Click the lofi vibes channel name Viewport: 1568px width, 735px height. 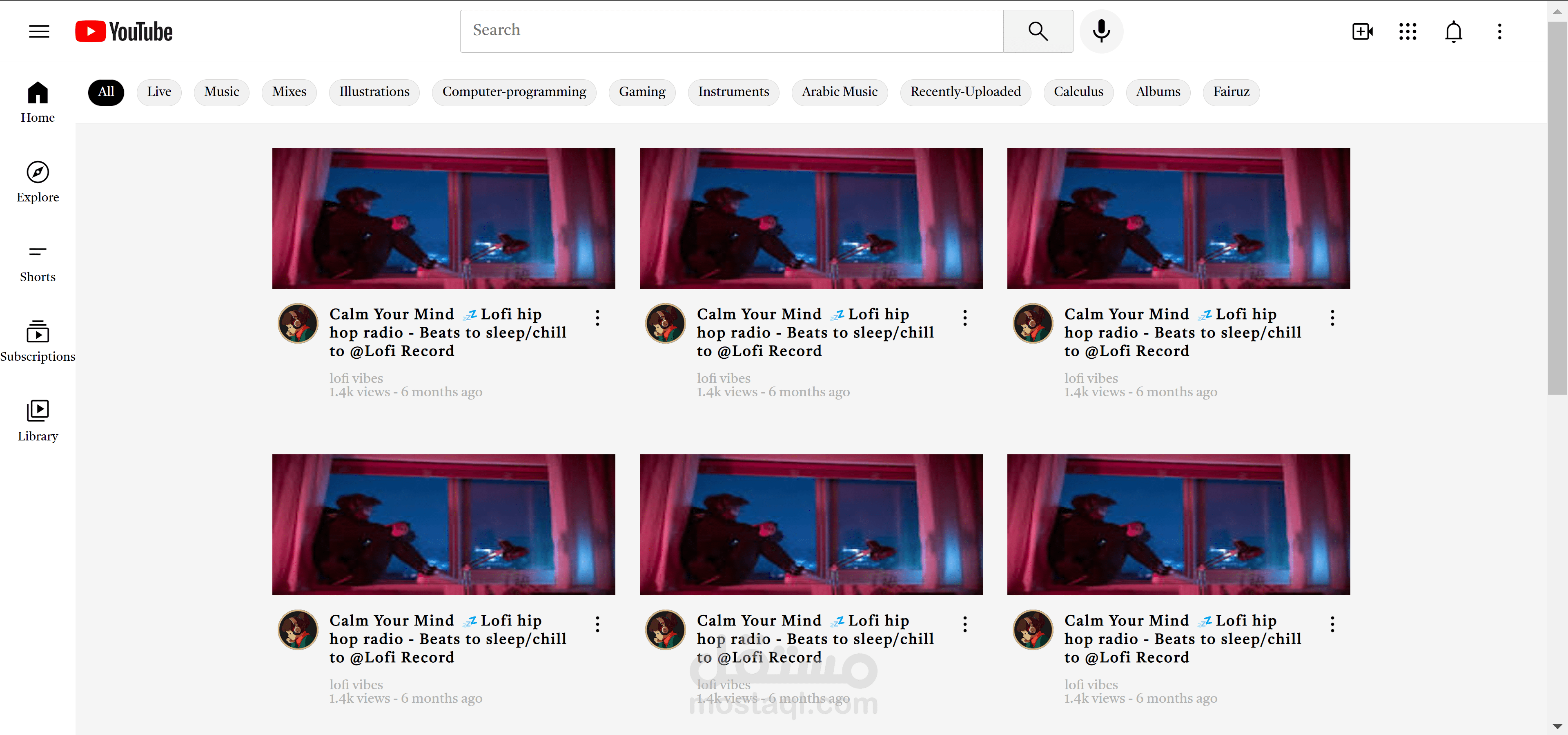pyautogui.click(x=356, y=378)
